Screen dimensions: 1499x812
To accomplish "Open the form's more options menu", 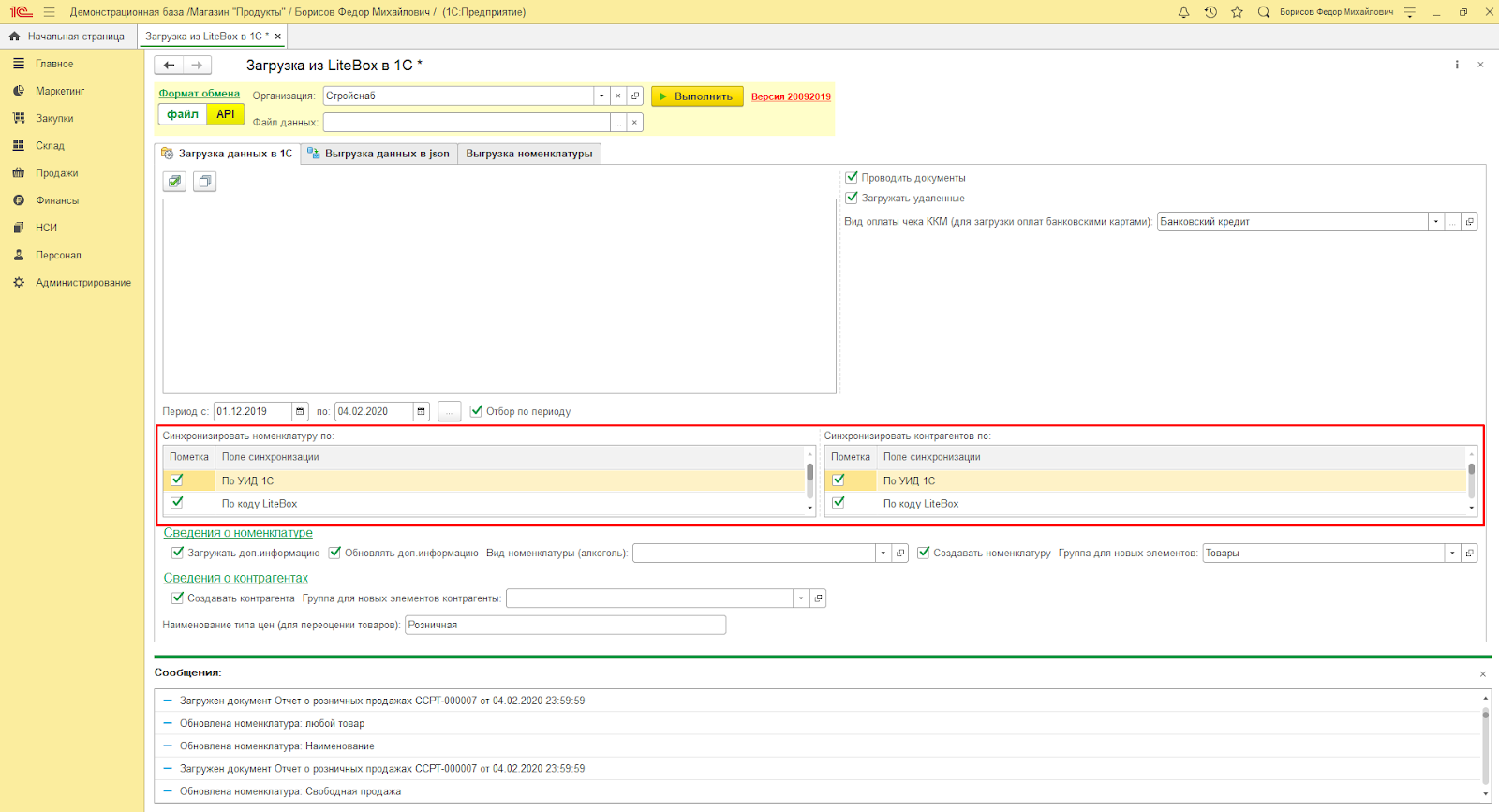I will click(1457, 65).
